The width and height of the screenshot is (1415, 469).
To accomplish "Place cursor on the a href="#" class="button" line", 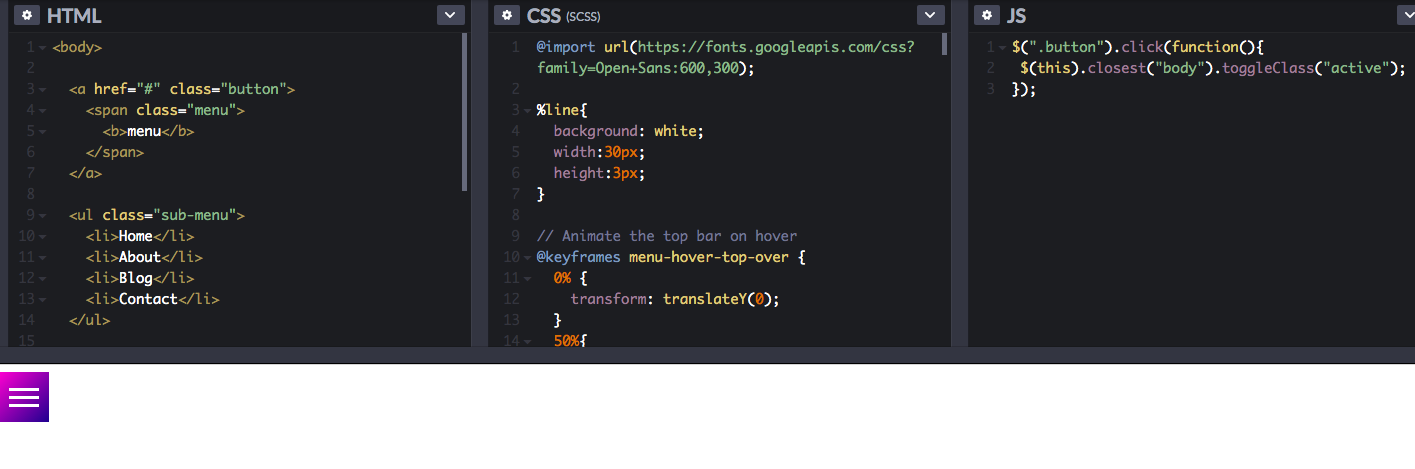I will coord(182,89).
